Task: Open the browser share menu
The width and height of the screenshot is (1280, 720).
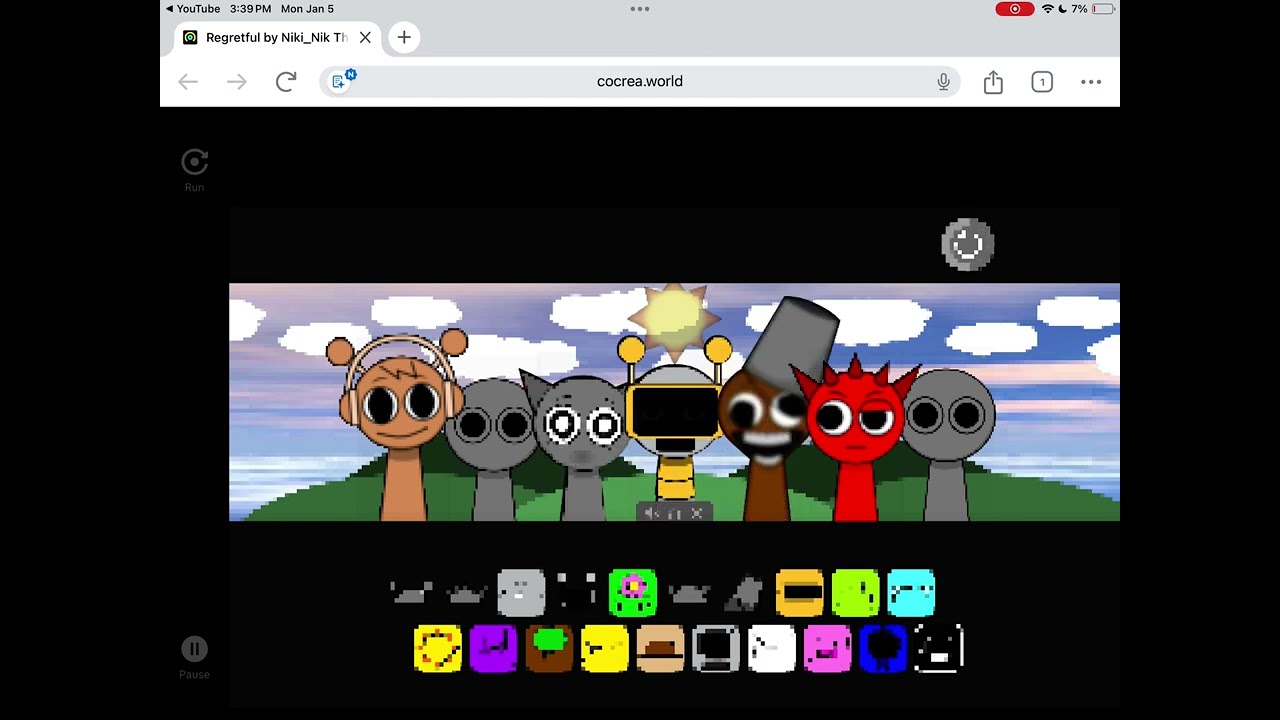Action: click(x=993, y=82)
